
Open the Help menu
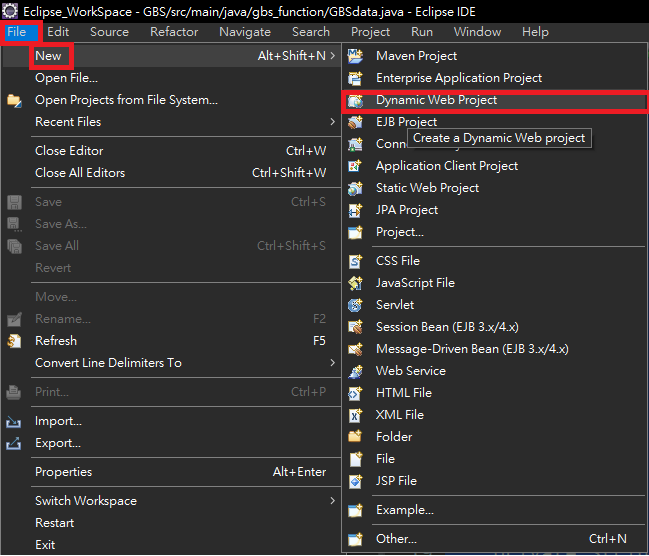coord(535,32)
